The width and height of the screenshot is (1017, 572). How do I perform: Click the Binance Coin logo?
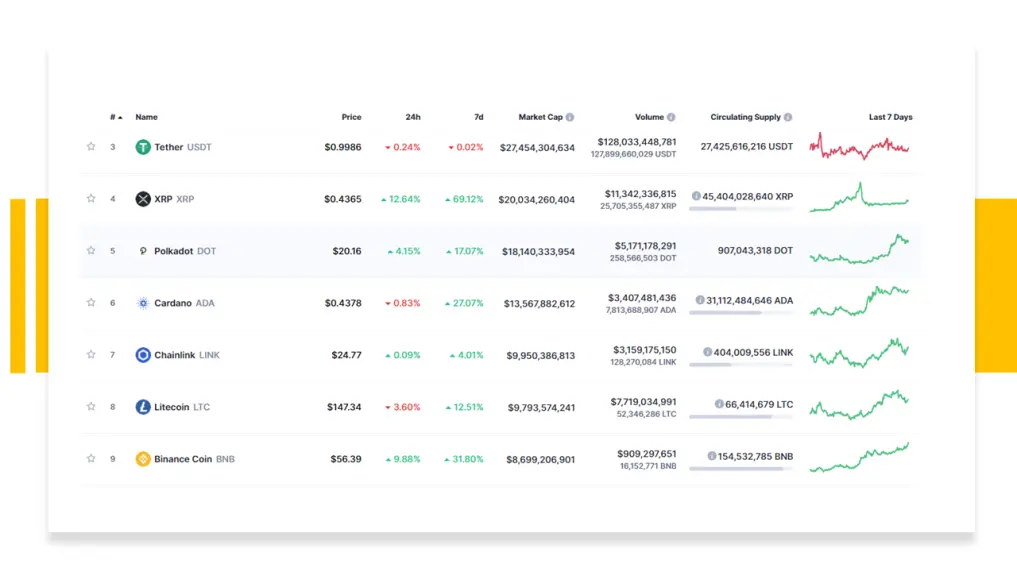click(143, 459)
